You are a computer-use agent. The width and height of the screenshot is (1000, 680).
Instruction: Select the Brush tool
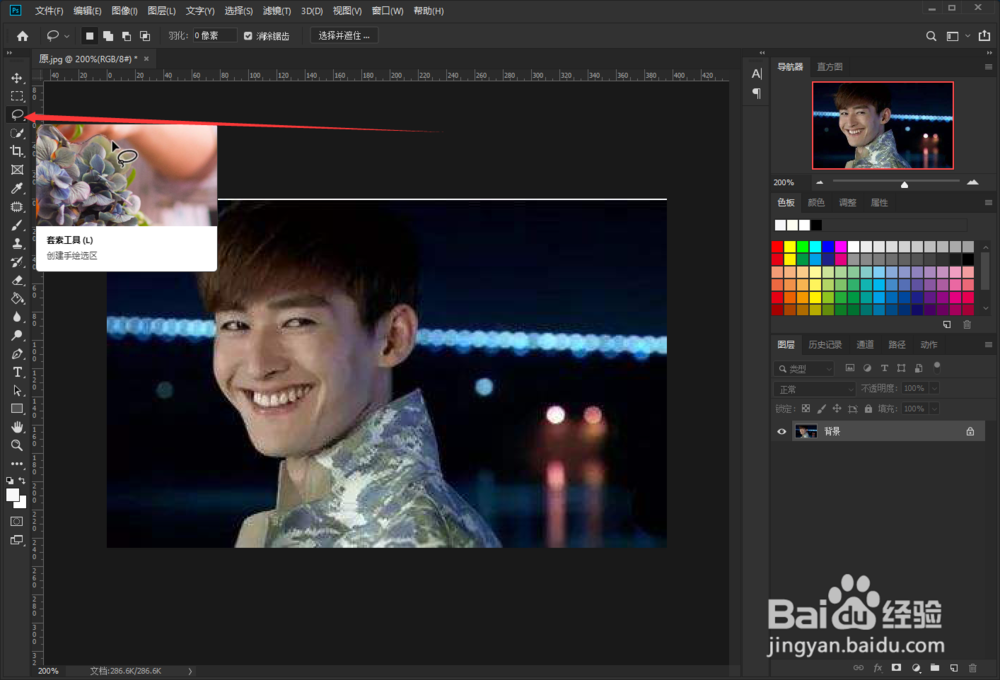click(x=17, y=225)
